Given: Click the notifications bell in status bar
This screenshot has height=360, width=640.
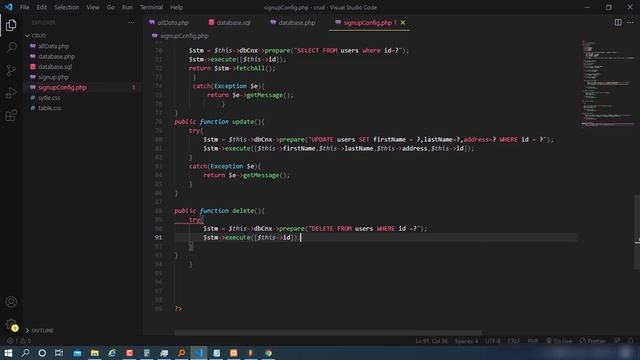Looking at the screenshot, I should coord(631,341).
